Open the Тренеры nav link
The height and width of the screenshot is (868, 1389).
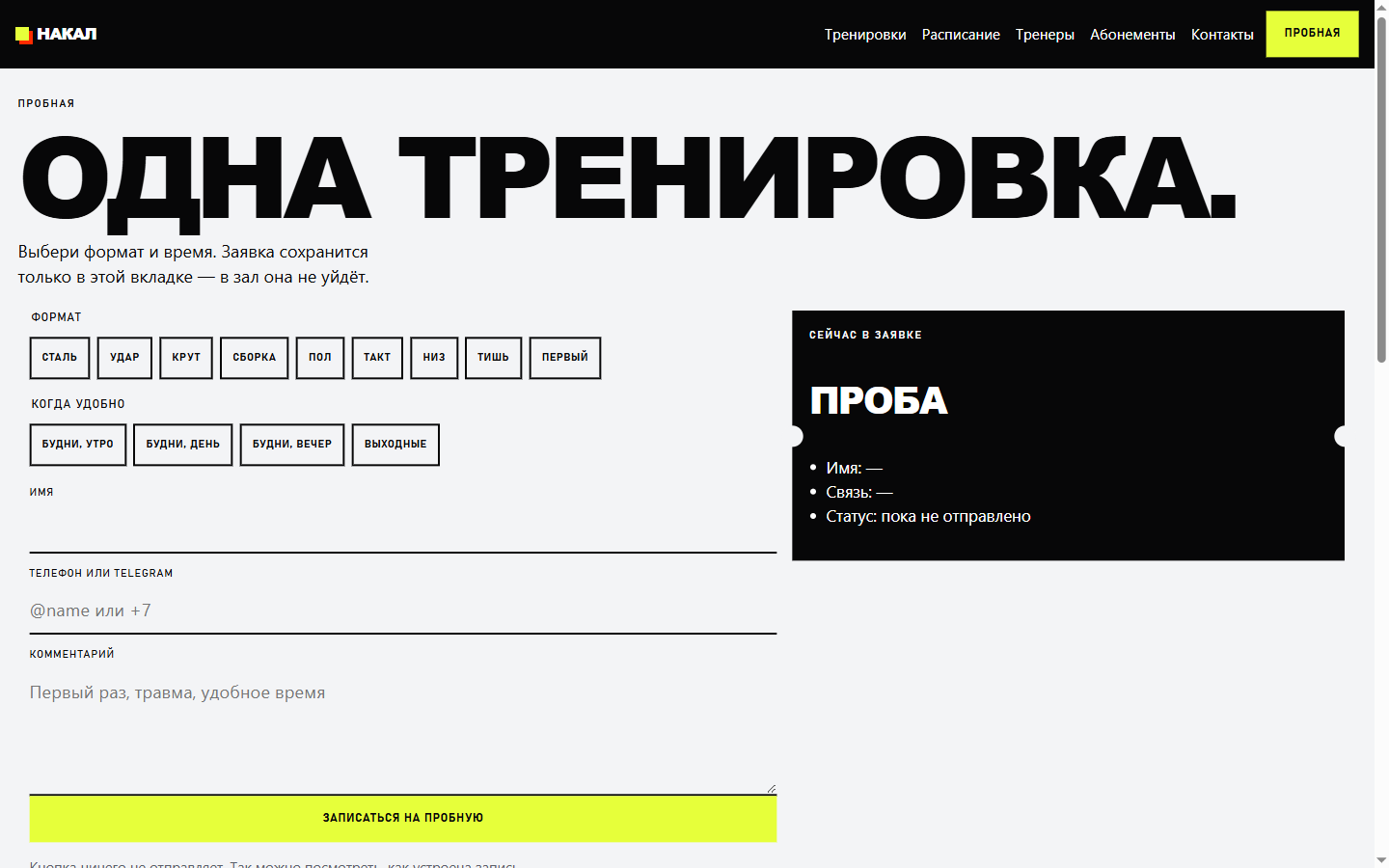coord(1045,35)
